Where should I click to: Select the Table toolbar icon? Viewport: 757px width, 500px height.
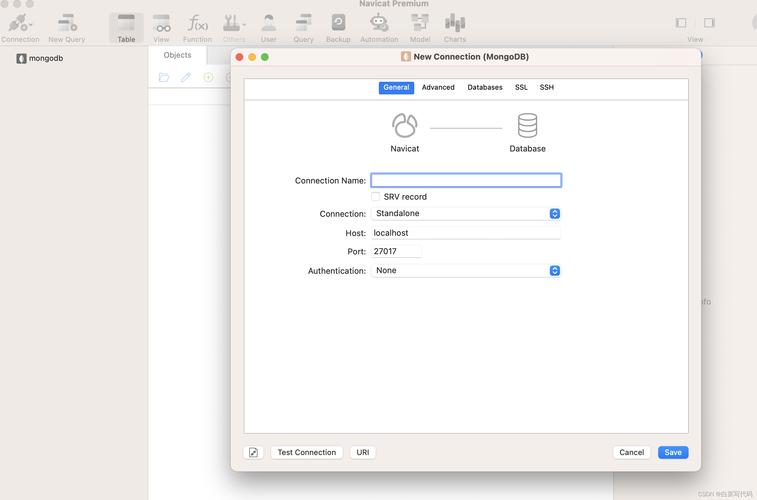click(x=126, y=23)
